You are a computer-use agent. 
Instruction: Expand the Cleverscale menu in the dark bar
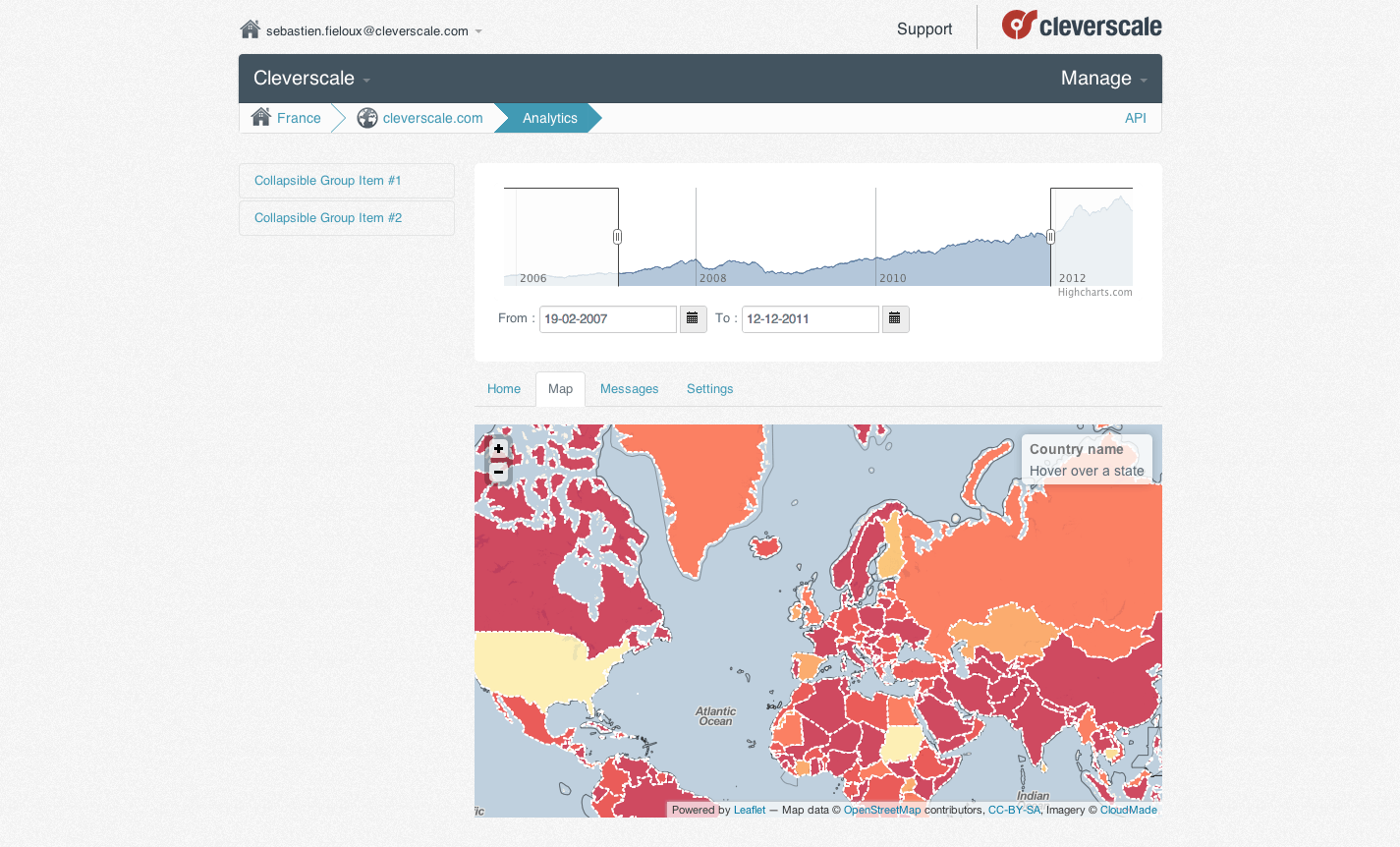311,79
